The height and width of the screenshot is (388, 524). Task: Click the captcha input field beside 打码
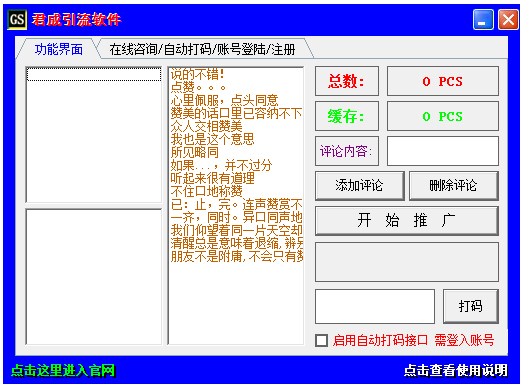tap(375, 306)
